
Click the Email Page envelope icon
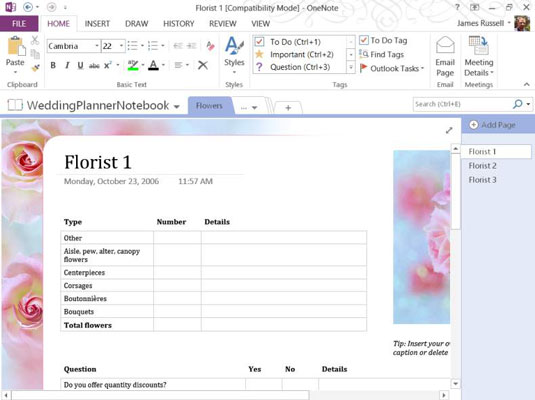[445, 45]
